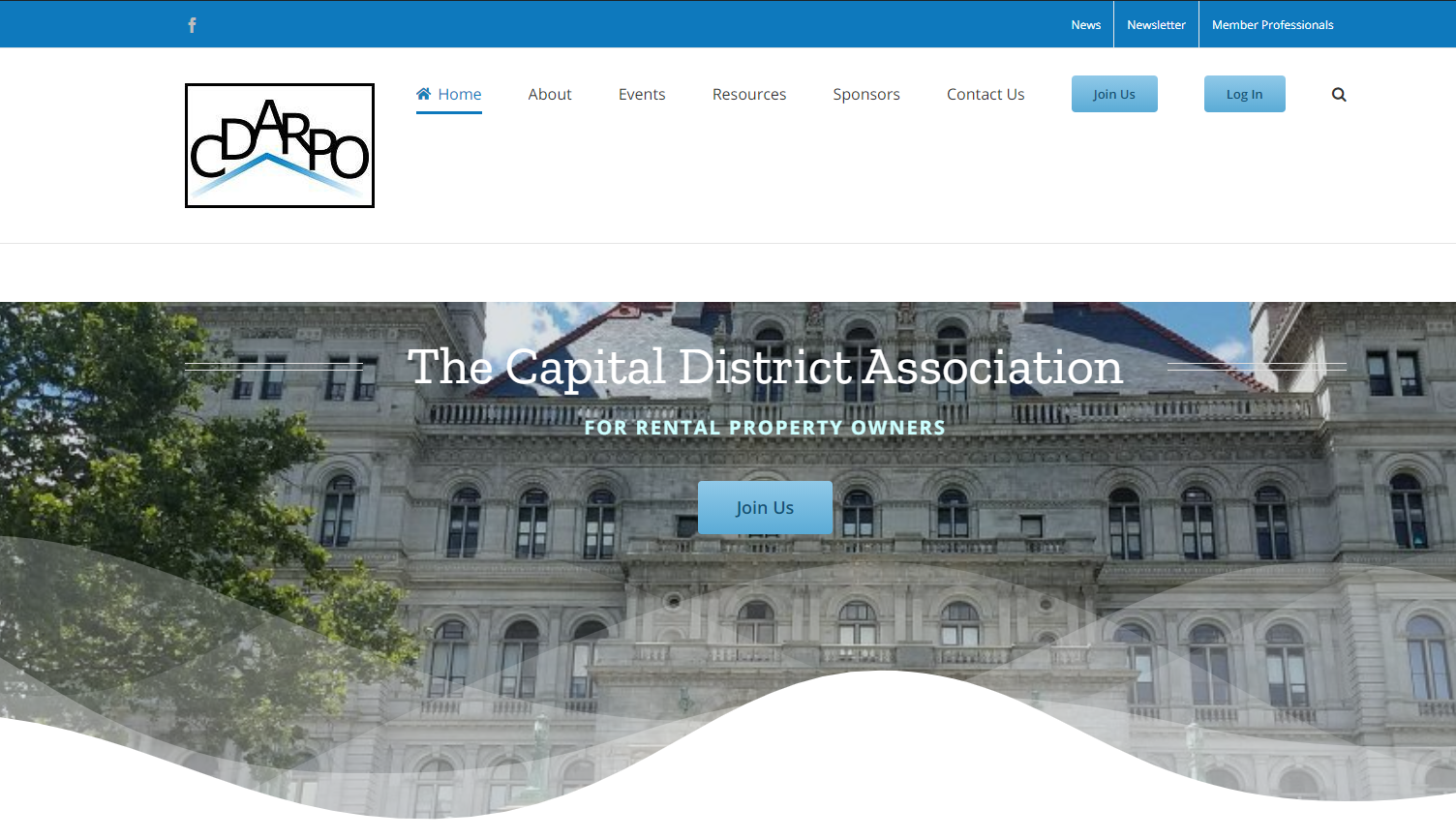Open the Resources menu
This screenshot has height=839, width=1456.
click(749, 95)
